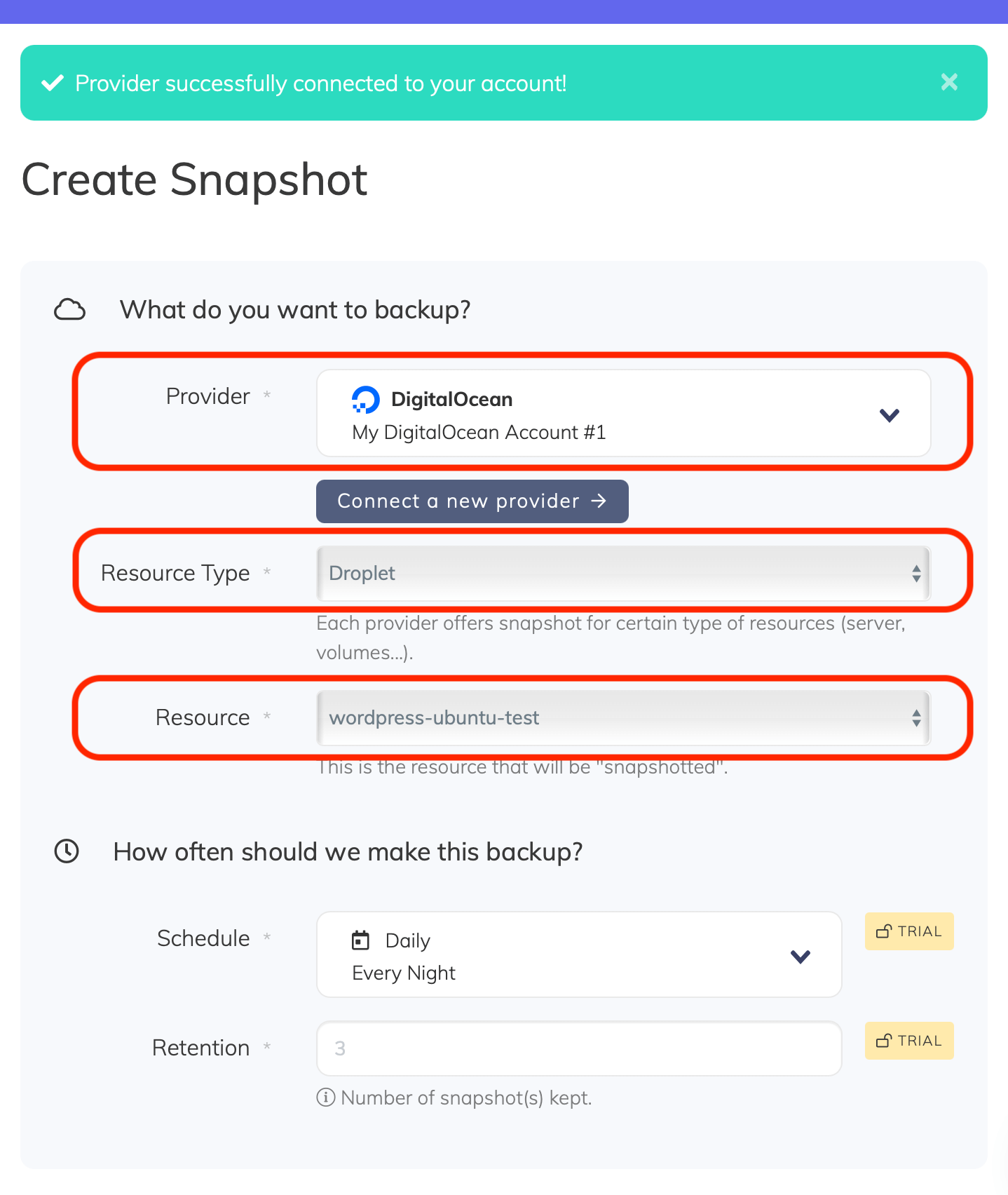
Task: Open the Provider account dropdown
Action: [889, 414]
